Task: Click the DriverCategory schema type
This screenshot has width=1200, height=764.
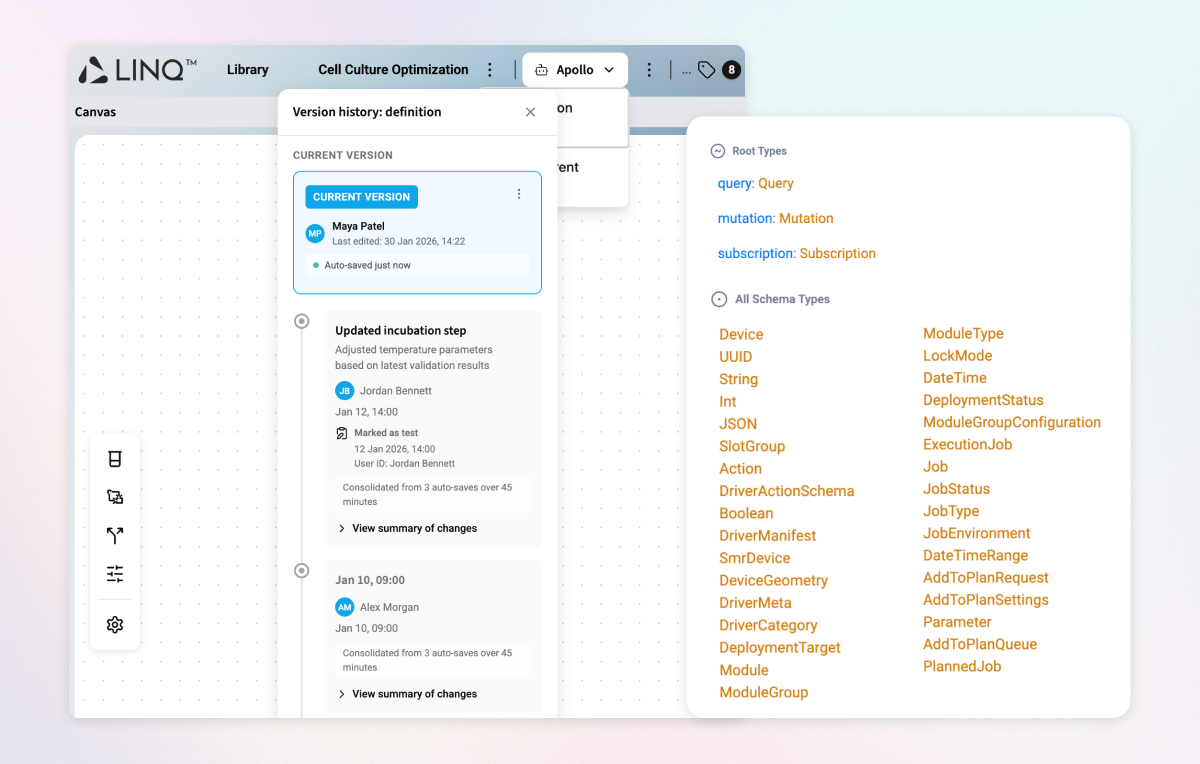Action: coord(768,625)
